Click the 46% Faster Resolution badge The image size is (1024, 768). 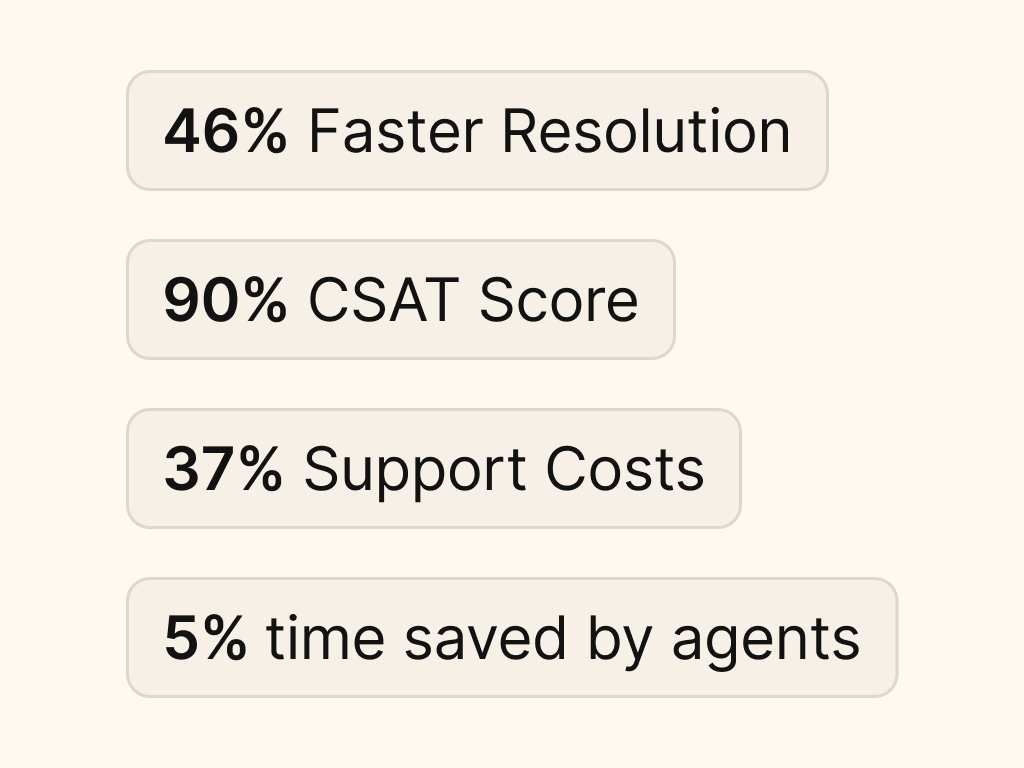point(477,131)
